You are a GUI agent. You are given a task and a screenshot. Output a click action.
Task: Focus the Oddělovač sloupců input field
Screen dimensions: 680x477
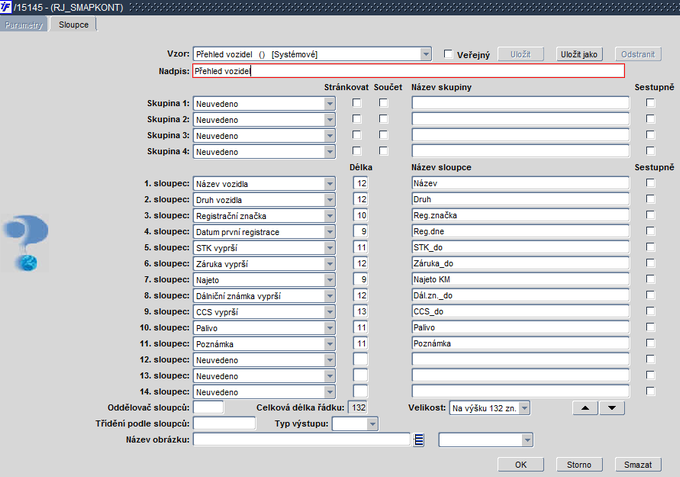[x=208, y=408]
